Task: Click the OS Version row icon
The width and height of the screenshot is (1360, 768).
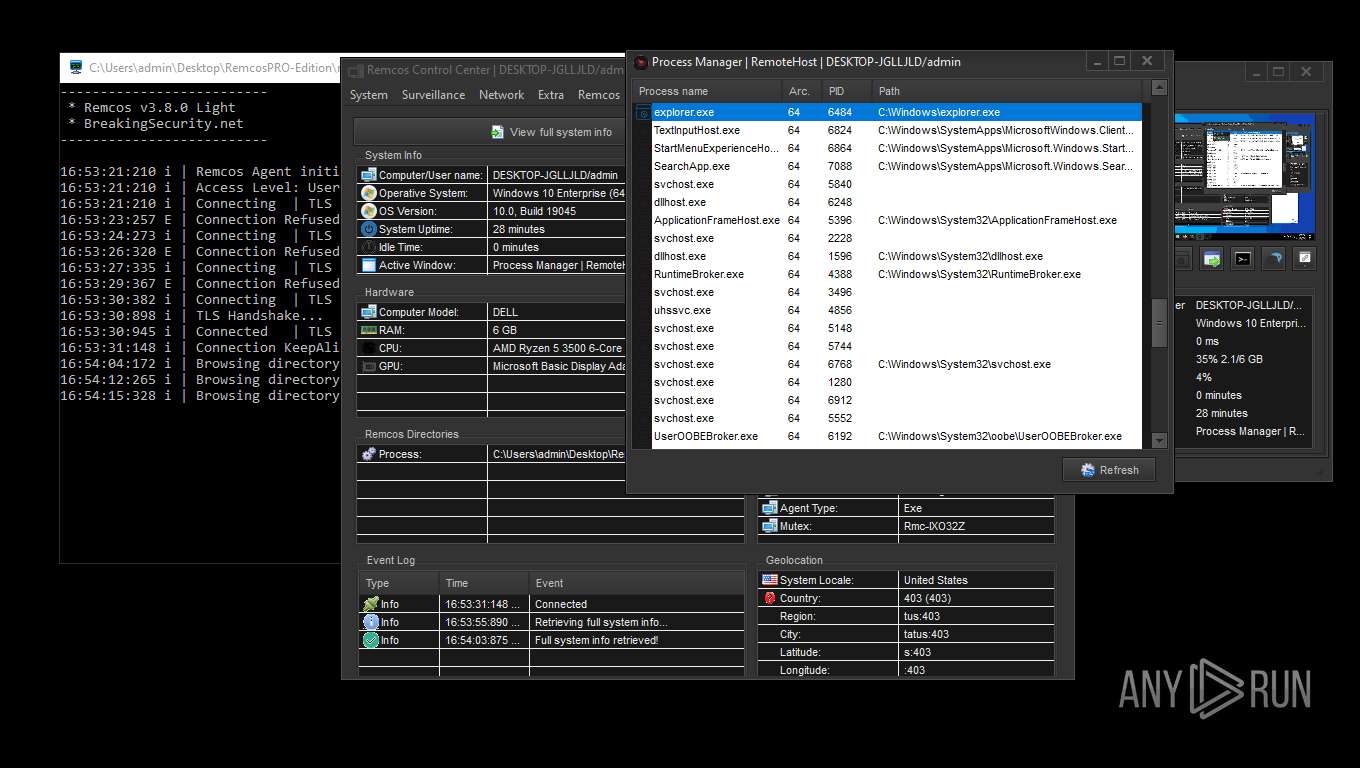Action: click(x=369, y=211)
